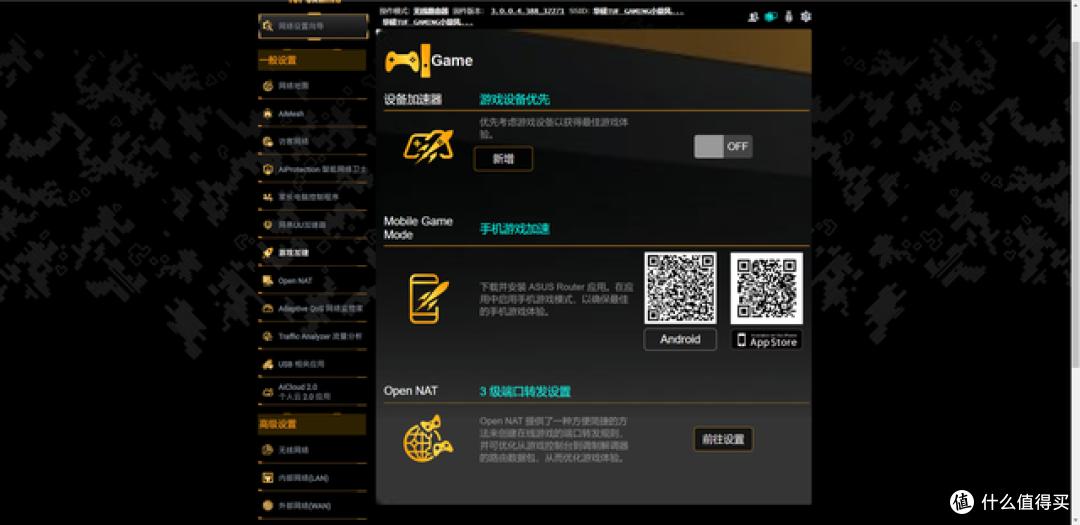Open the Parental Controls sidebar item
The width and height of the screenshot is (1080, 525).
[313, 197]
